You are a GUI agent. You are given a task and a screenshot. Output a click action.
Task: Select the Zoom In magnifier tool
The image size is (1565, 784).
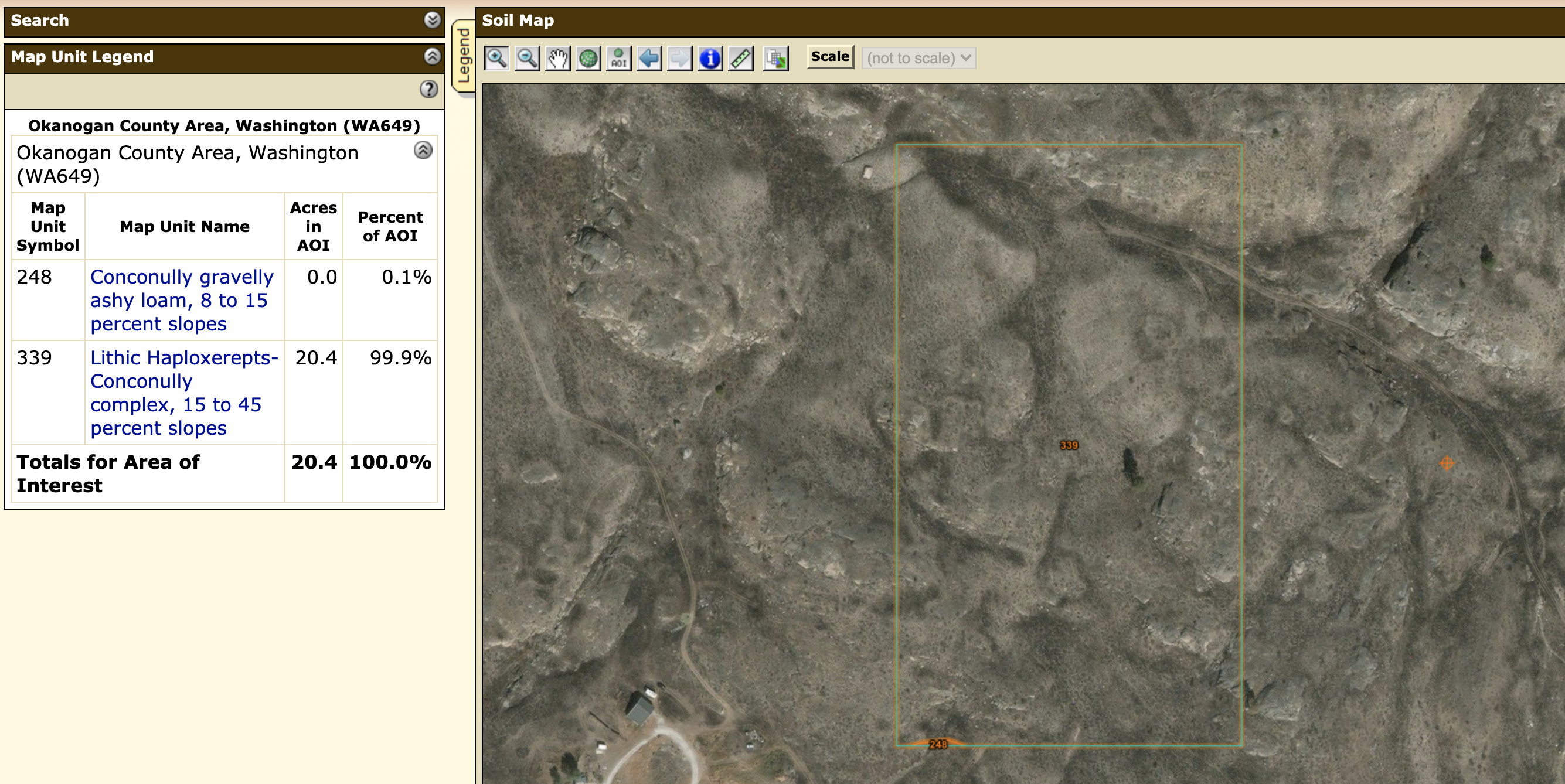coord(496,58)
